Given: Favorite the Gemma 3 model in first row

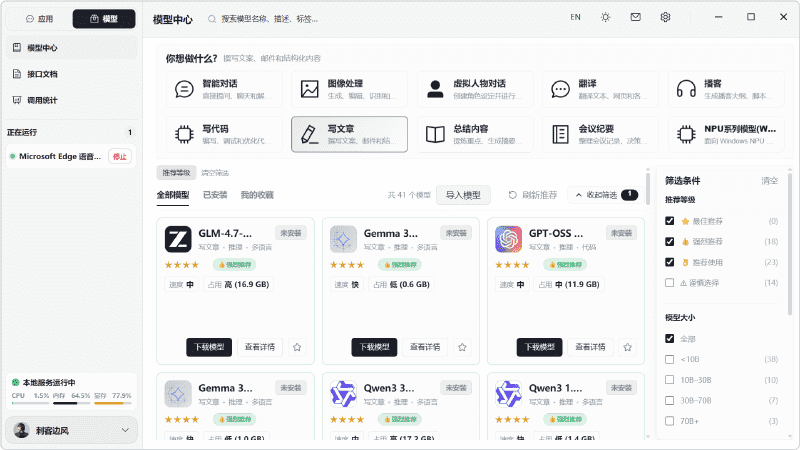Looking at the screenshot, I should click(462, 347).
